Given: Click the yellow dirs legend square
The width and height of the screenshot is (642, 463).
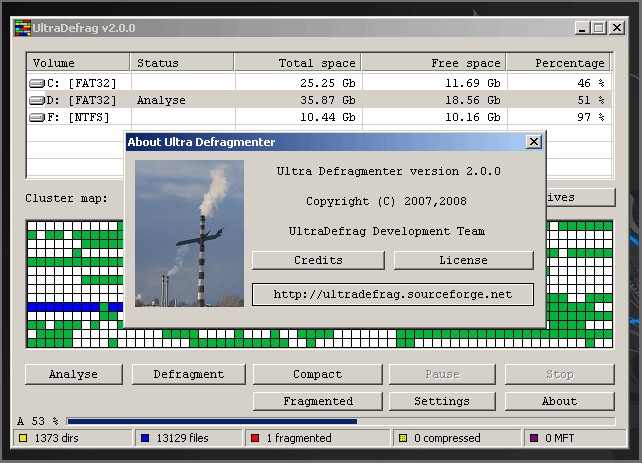Looking at the screenshot, I should (23, 438).
